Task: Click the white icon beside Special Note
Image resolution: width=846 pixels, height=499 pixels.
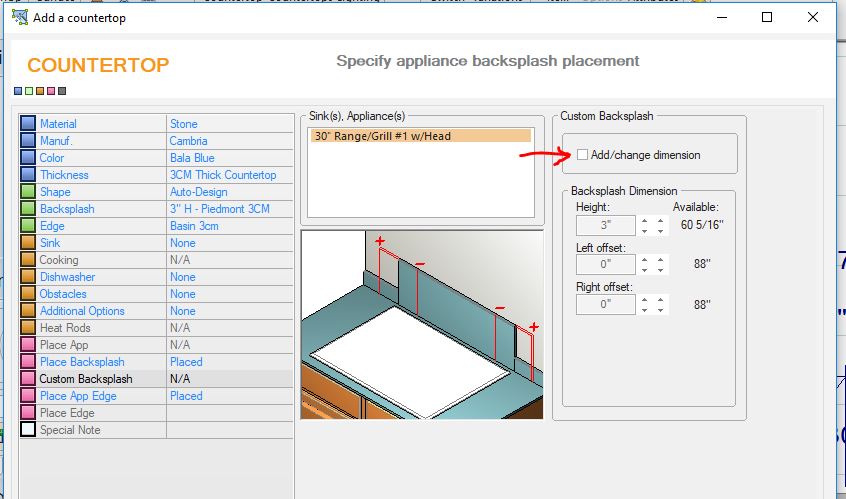Action: pos(28,430)
